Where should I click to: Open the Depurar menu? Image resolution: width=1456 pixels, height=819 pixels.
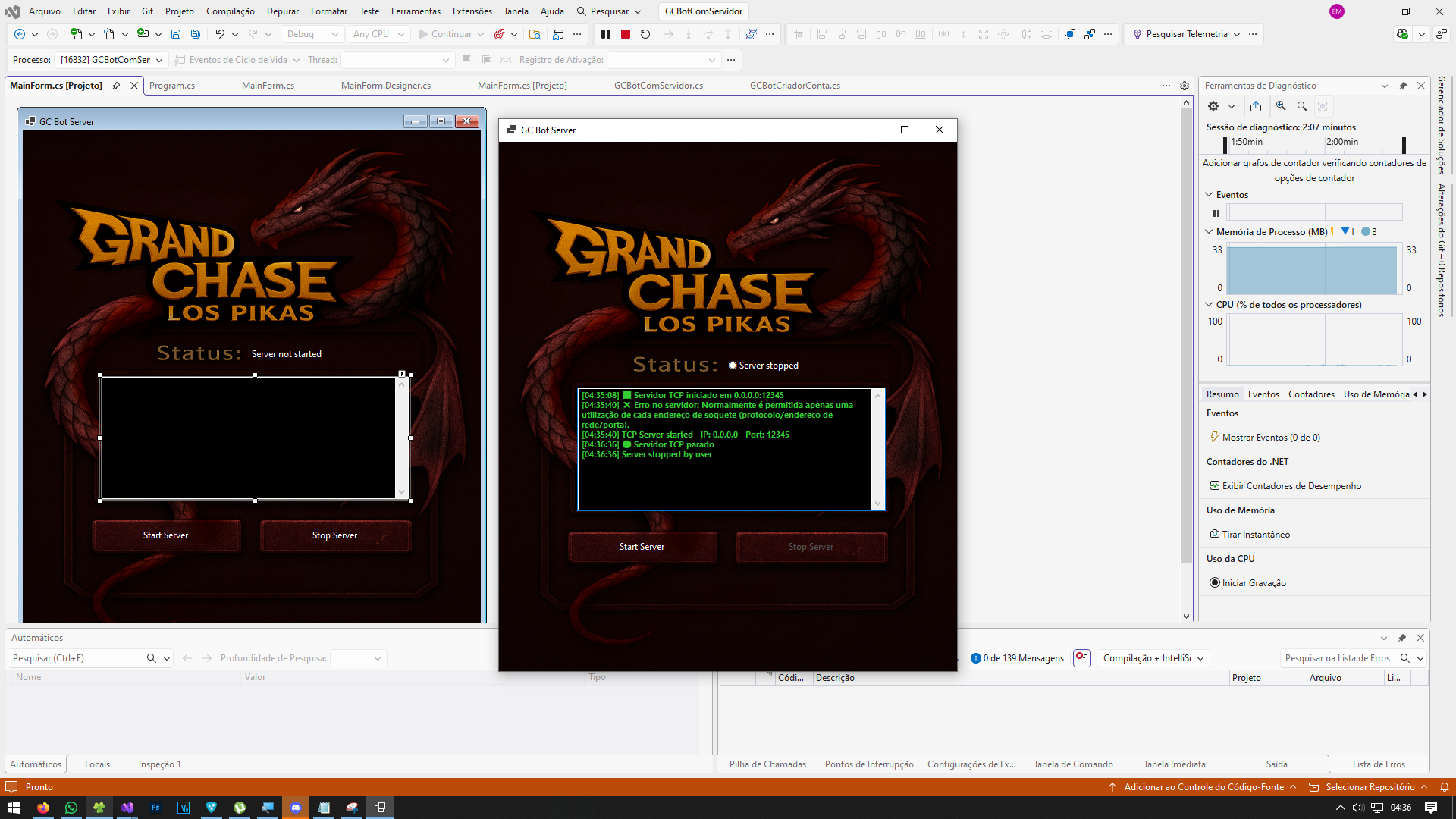pos(282,11)
